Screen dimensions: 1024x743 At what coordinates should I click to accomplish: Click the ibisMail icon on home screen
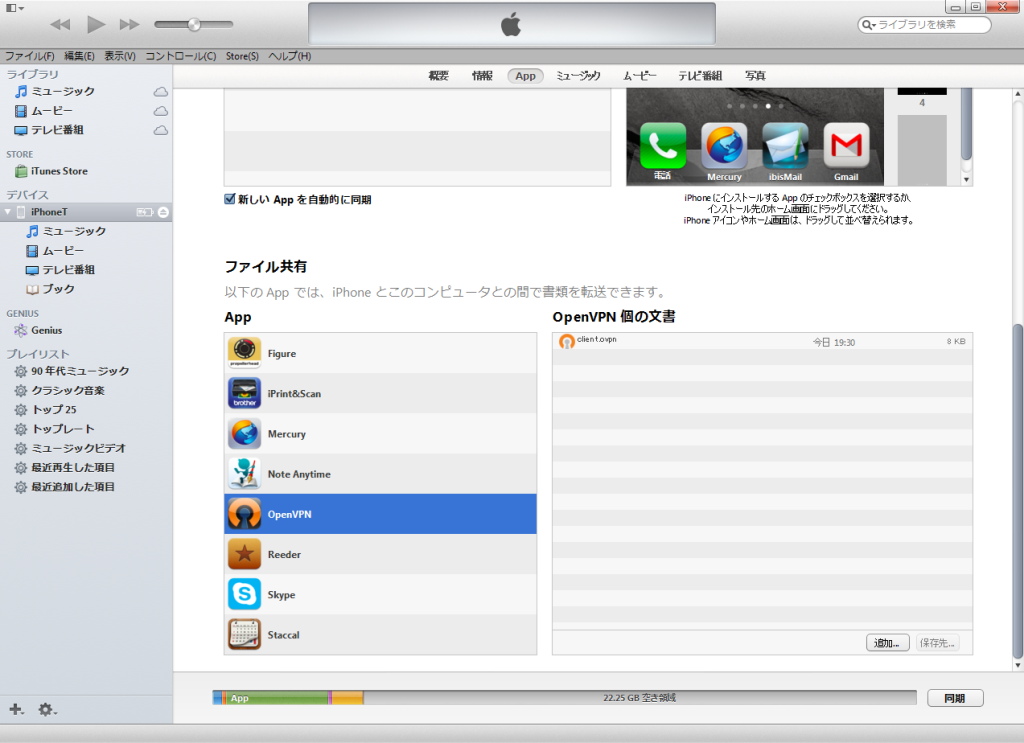pyautogui.click(x=785, y=146)
